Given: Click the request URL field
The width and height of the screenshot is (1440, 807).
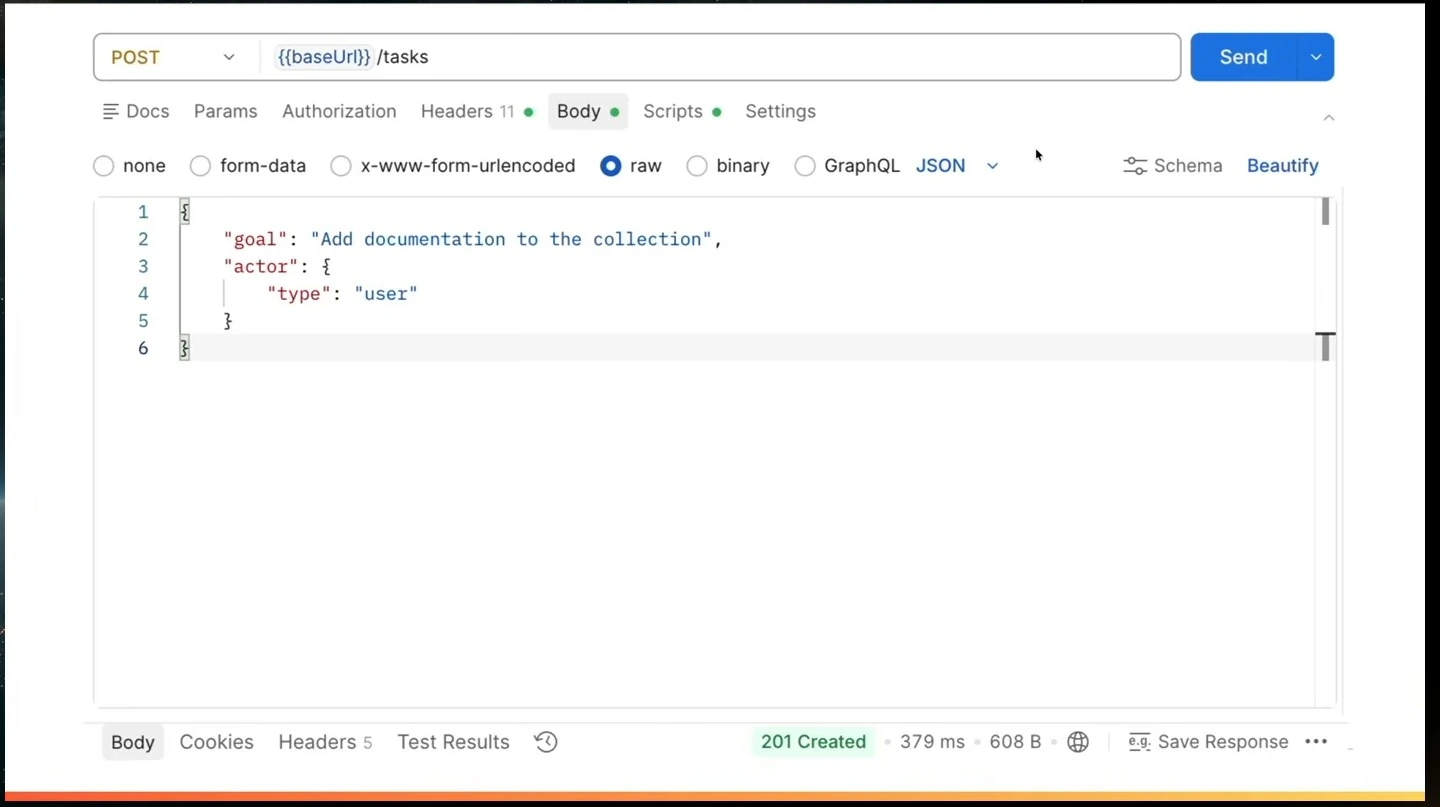Looking at the screenshot, I should [720, 57].
